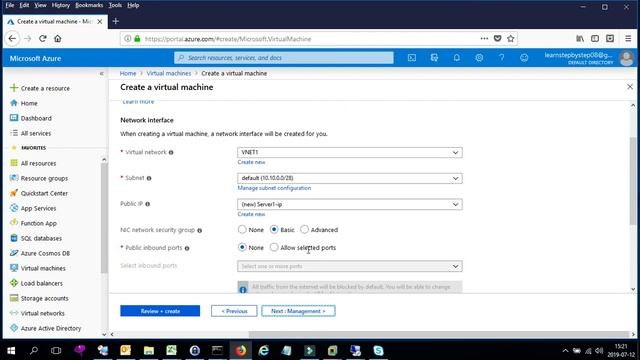Click Create new under Virtual network
This screenshot has height=360, width=640.
click(251, 162)
